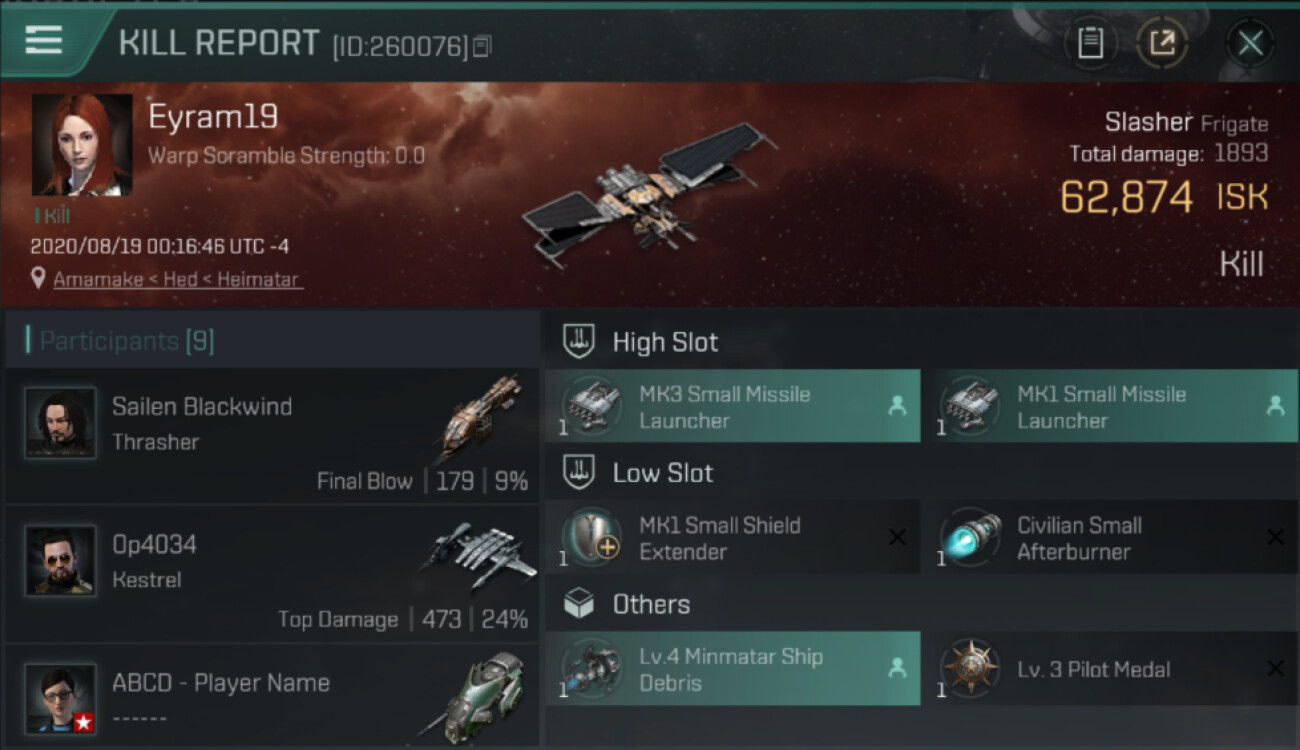Screen dimensions: 1300x750
Task: Click the clipboard report icon
Action: pyautogui.click(x=1090, y=43)
